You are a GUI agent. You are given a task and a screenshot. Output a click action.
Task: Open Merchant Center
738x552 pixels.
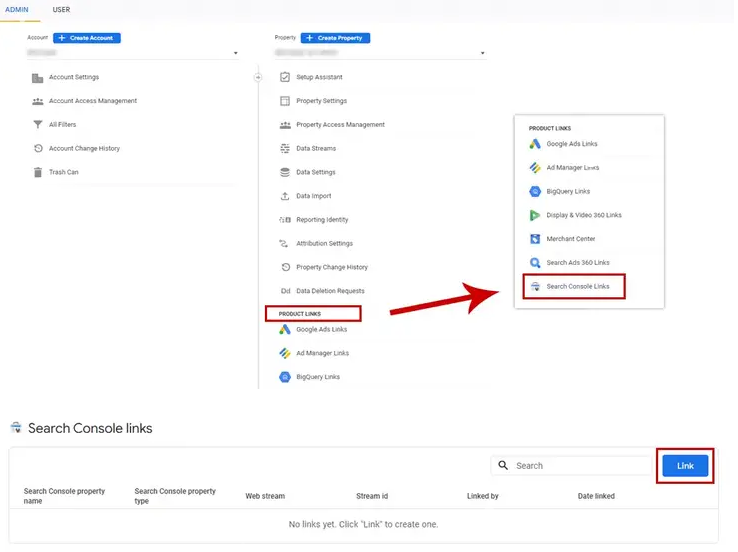point(570,239)
